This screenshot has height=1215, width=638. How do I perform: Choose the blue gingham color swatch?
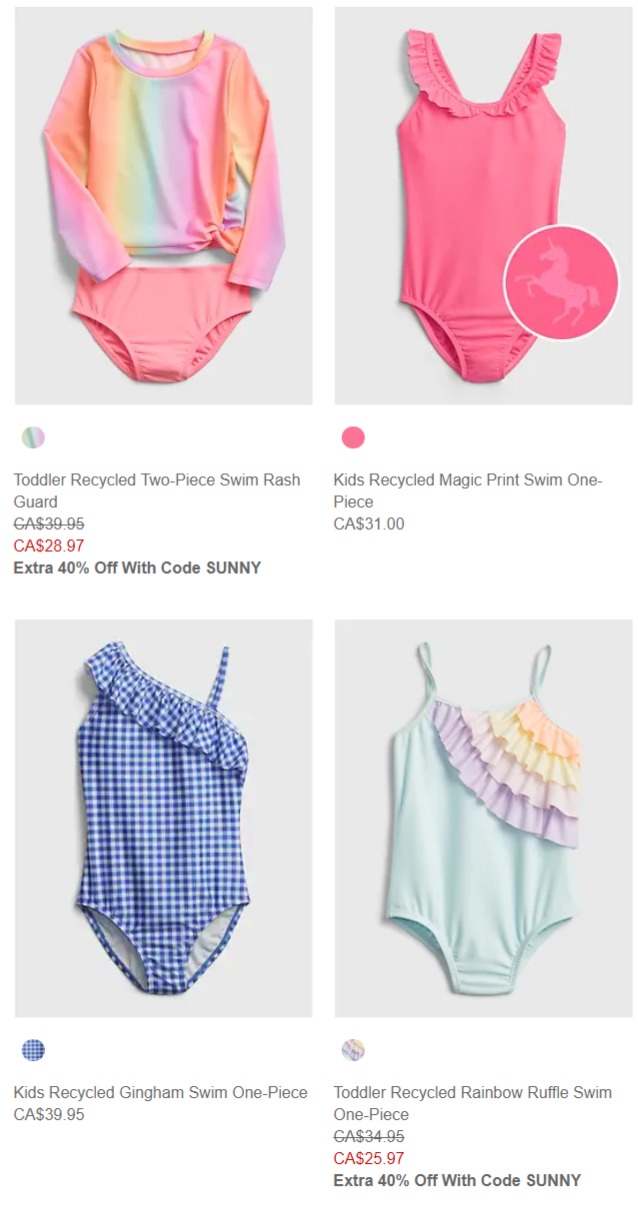33,1050
